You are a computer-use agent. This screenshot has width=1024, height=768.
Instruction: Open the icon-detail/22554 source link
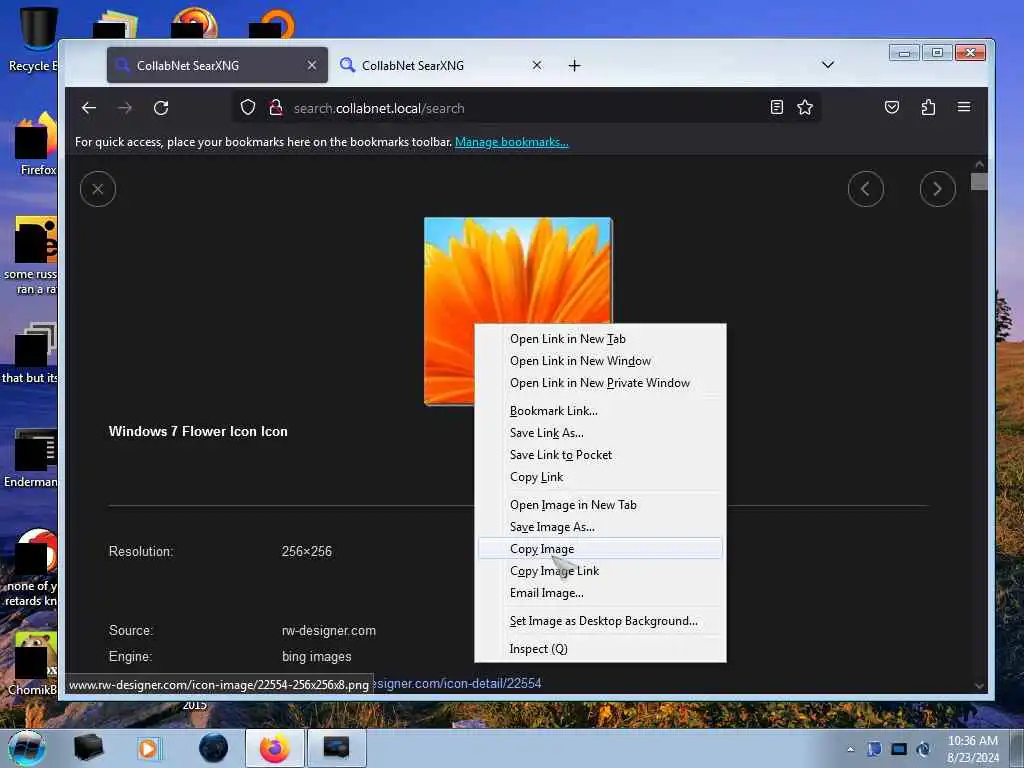[x=457, y=683]
